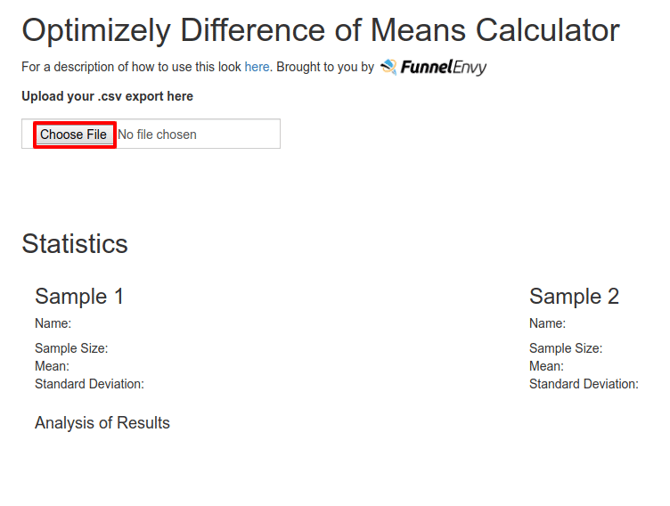This screenshot has width=670, height=506.
Task: Click the 'Upload your .csv export here' label
Action: point(107,96)
